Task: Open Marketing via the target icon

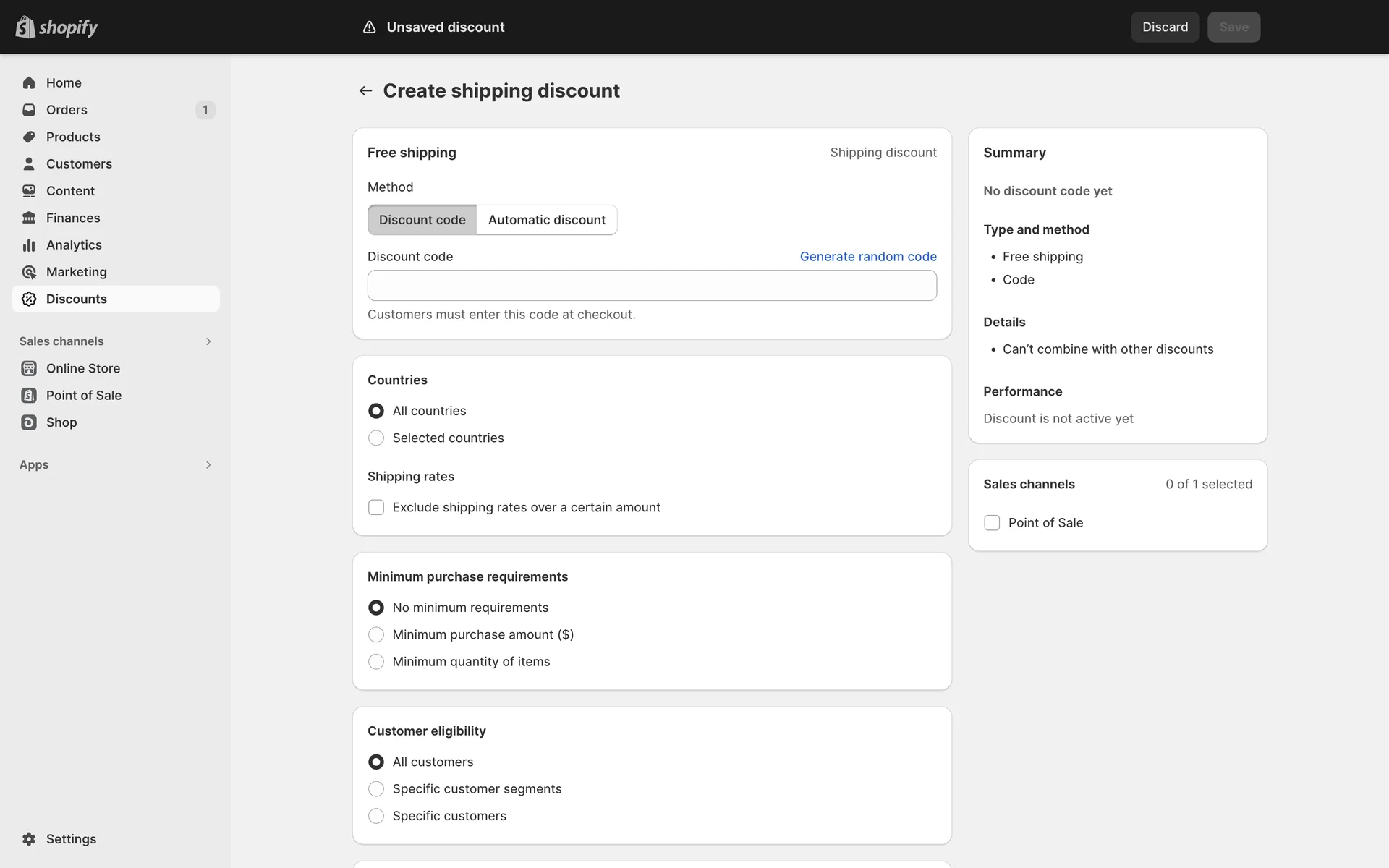Action: [29, 272]
